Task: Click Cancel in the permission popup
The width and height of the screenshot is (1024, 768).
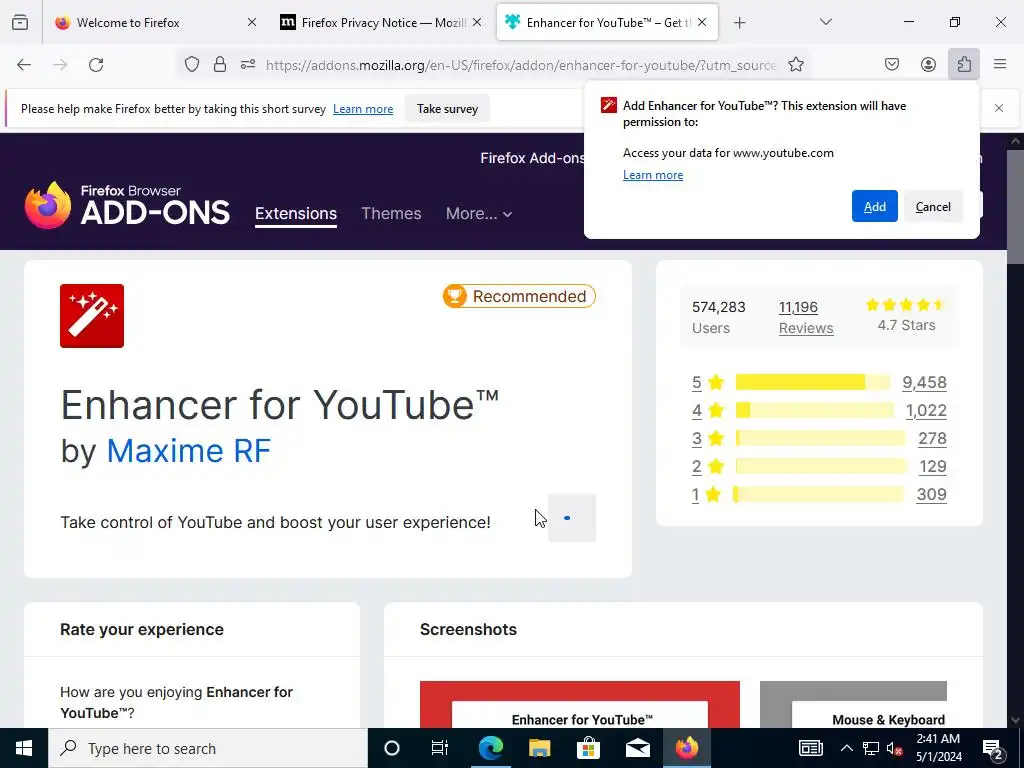Action: (933, 206)
